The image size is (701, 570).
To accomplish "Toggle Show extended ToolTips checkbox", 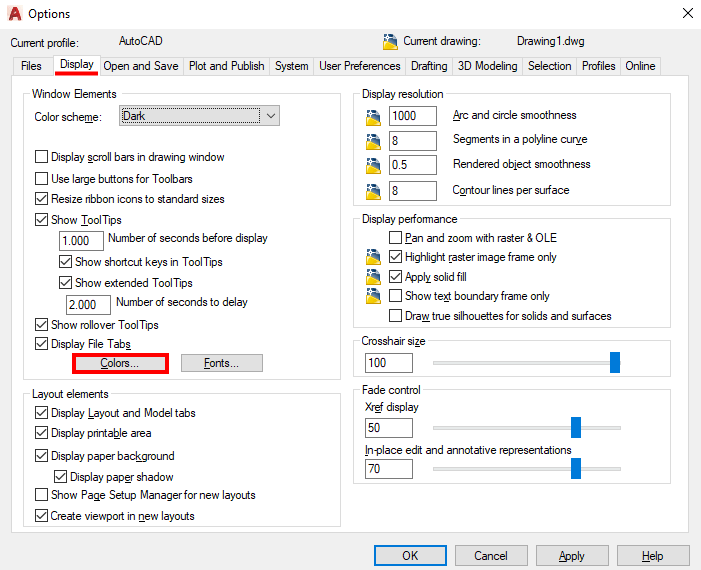I will coord(66,283).
